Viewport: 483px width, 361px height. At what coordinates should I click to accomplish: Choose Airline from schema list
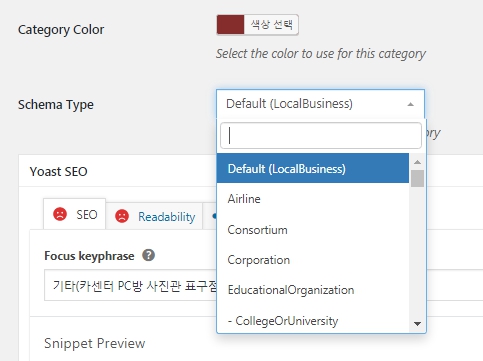[313, 199]
